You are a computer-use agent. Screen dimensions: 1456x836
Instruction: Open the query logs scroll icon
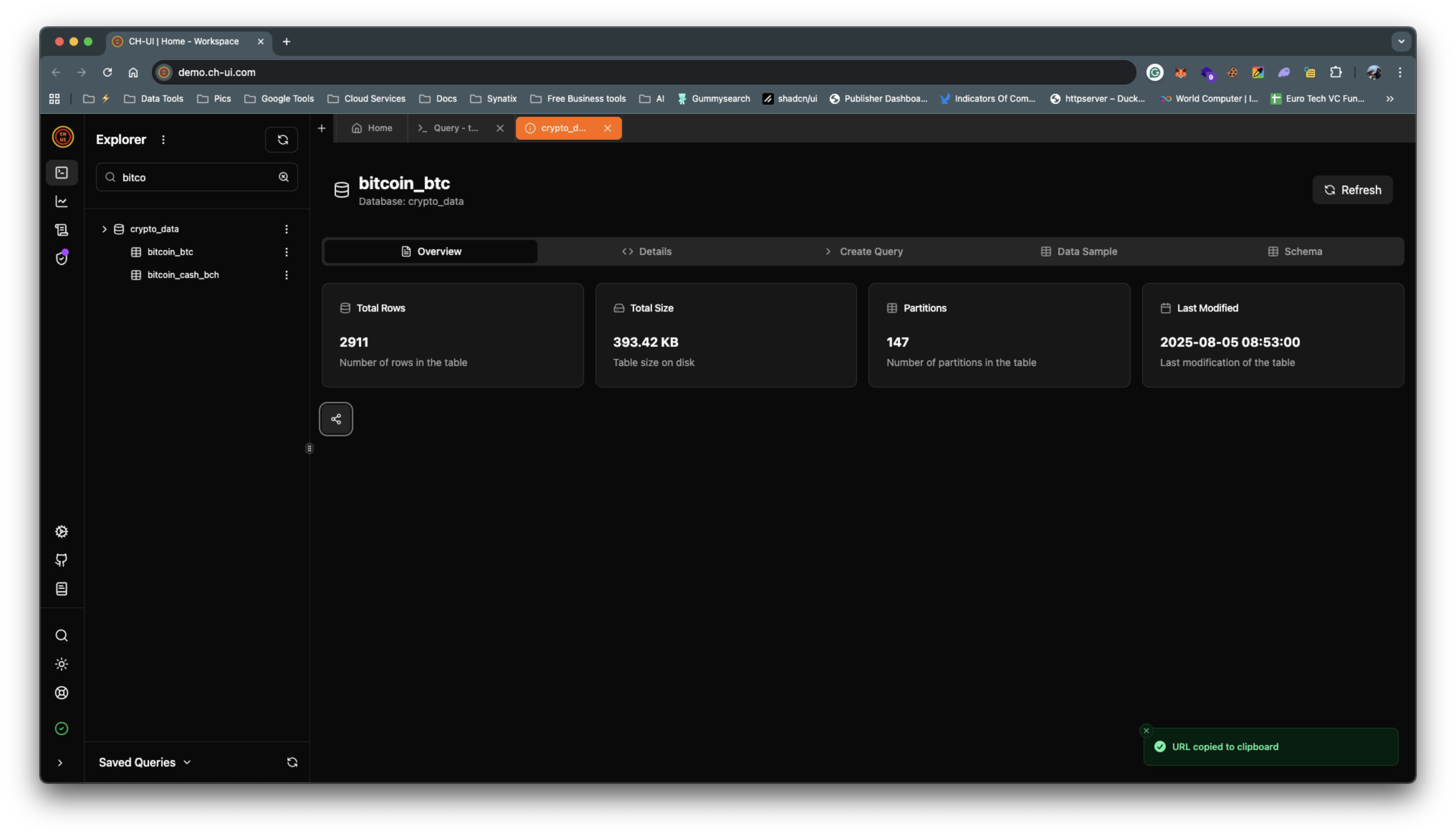[x=61, y=230]
